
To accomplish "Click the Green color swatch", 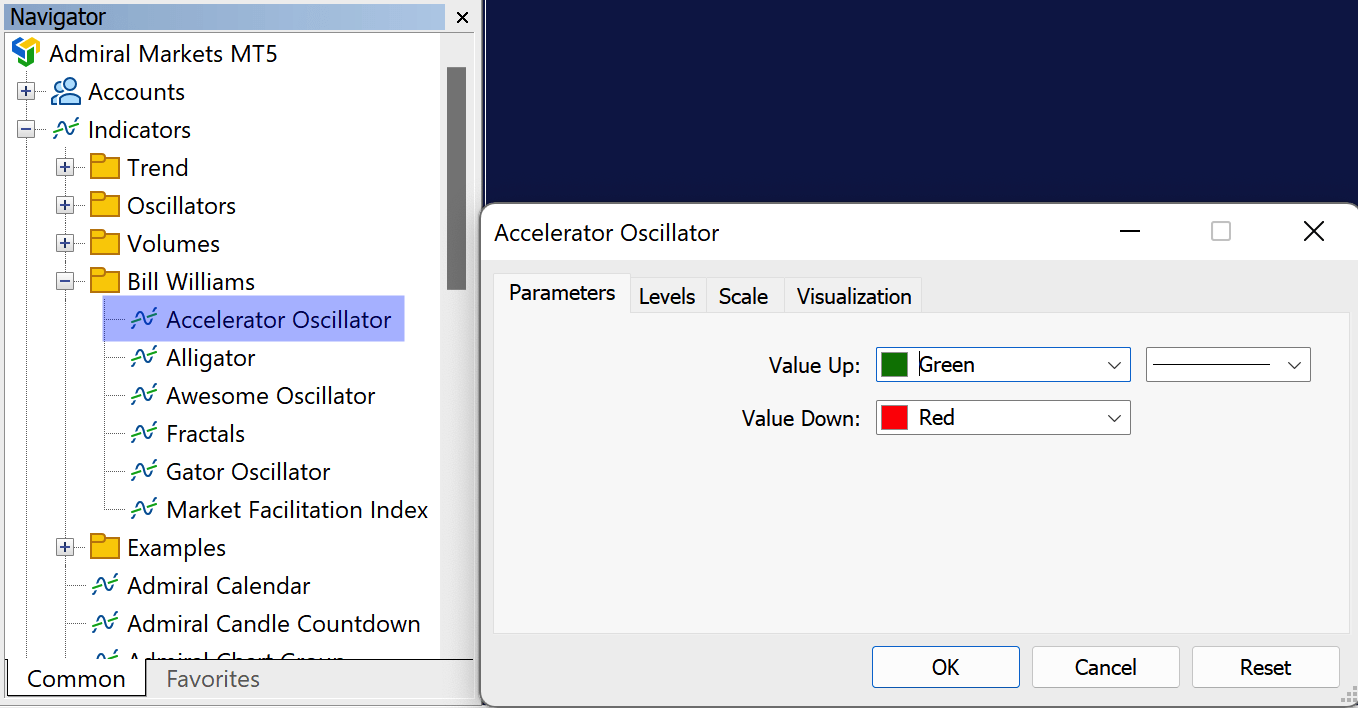I will point(895,365).
